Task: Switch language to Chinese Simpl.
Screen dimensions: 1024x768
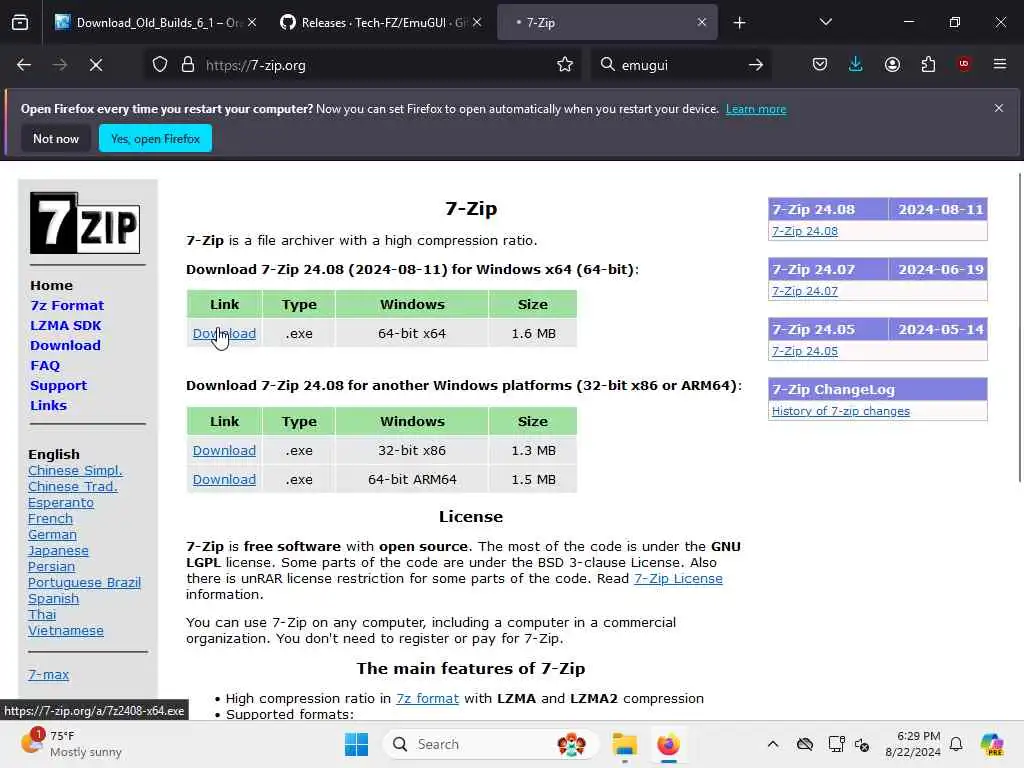Action: click(75, 471)
